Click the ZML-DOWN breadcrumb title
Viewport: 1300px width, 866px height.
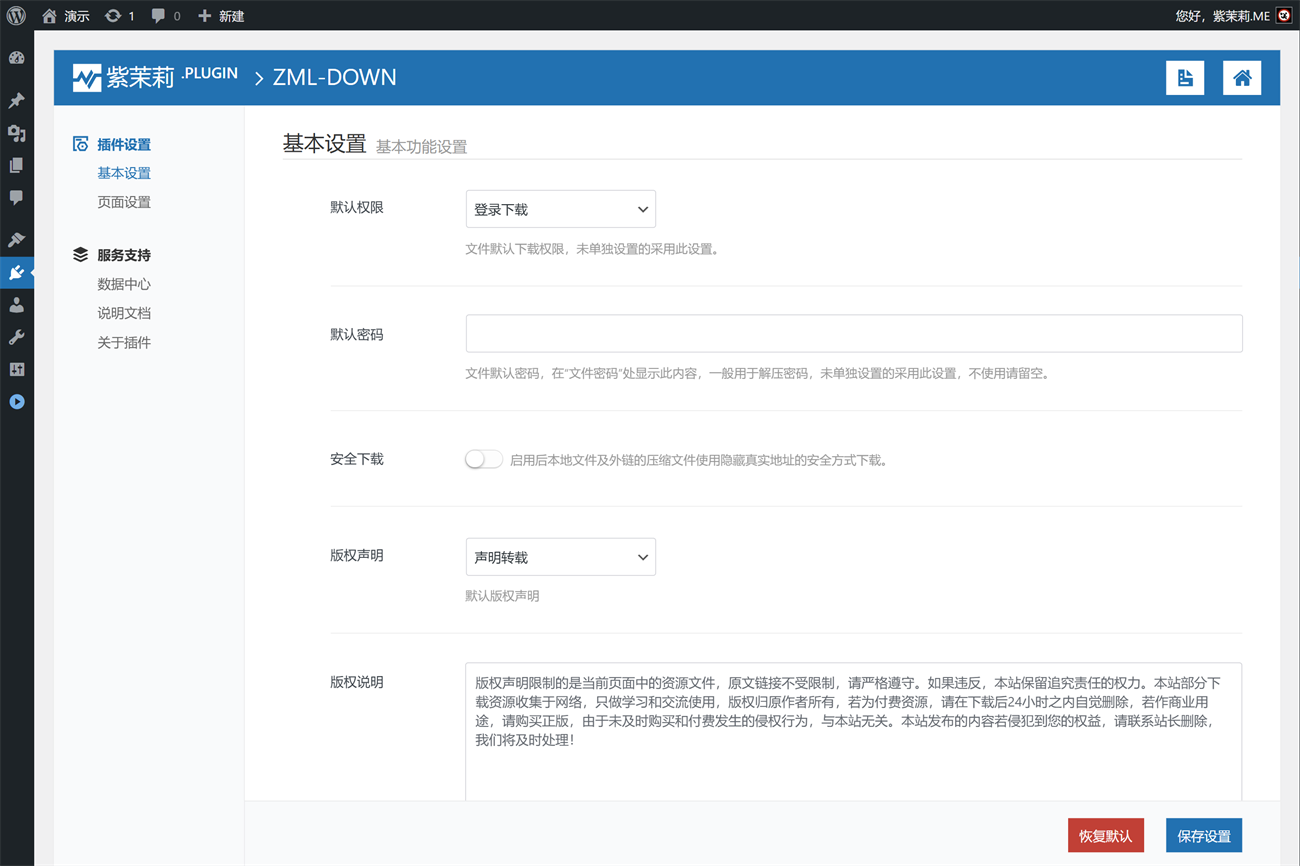pos(335,77)
